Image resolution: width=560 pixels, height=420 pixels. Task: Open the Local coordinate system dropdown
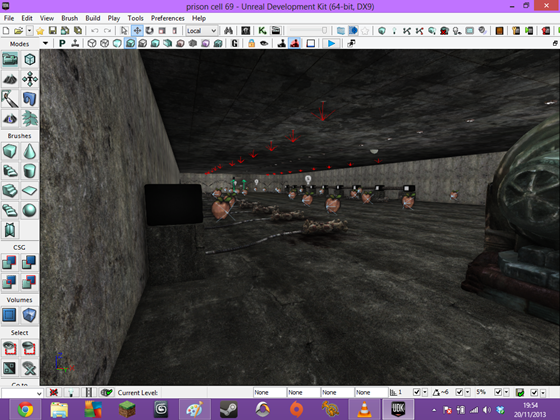pyautogui.click(x=202, y=31)
